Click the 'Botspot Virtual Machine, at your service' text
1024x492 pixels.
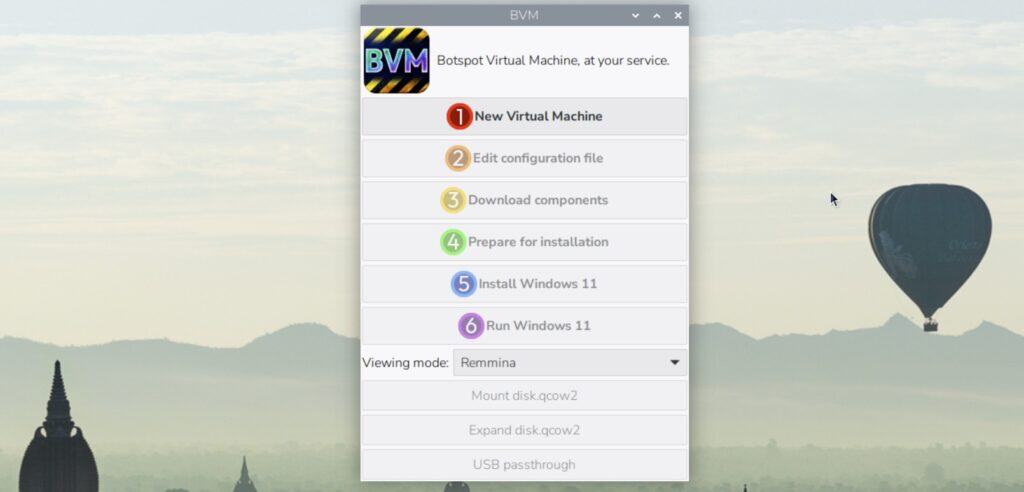click(553, 60)
